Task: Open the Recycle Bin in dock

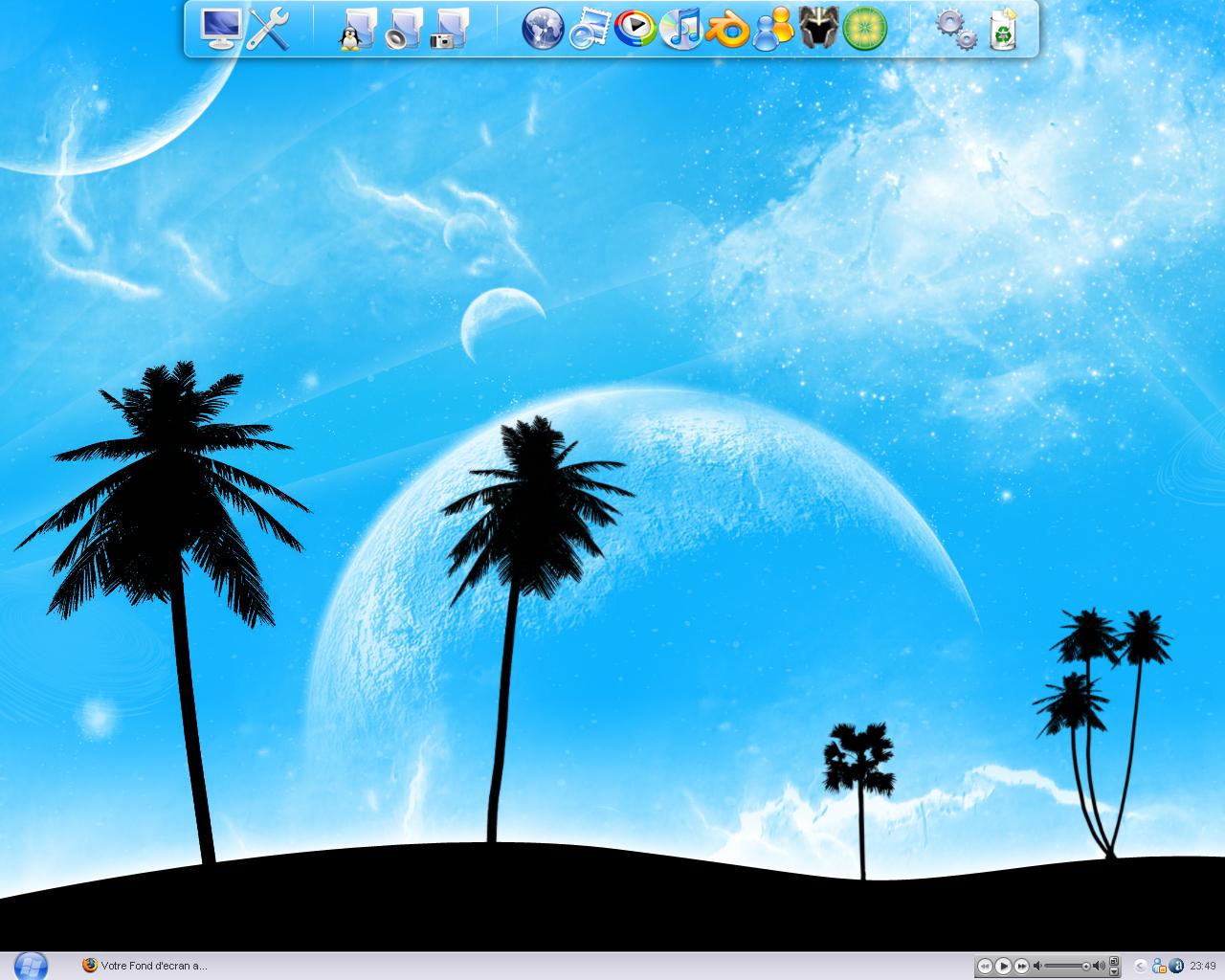Action: coord(1002,29)
